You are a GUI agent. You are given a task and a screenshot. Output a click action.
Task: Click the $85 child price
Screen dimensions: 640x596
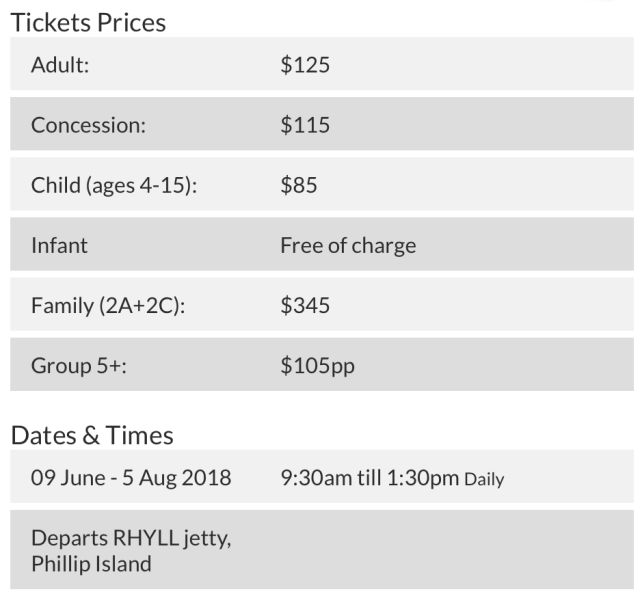pos(299,185)
